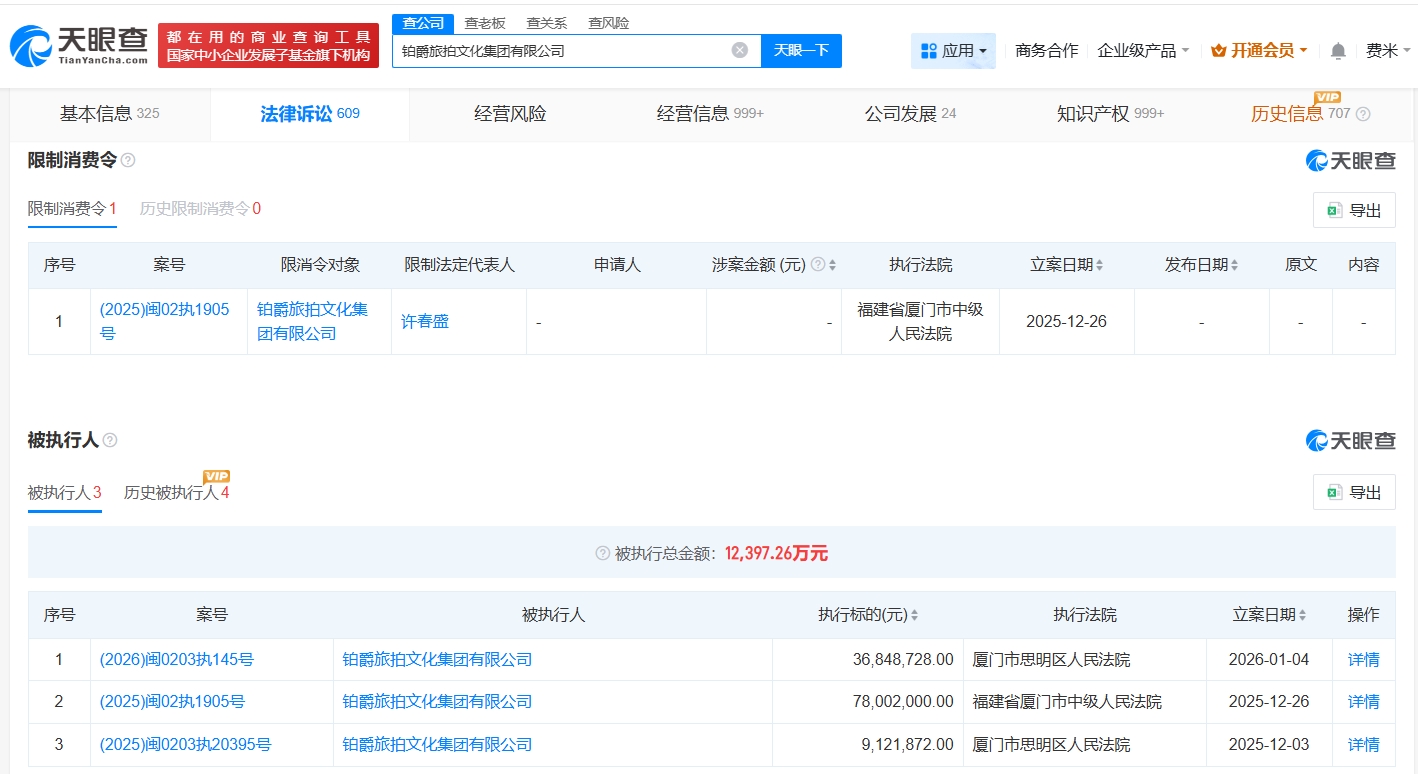Open the notification bell icon

coord(1337,48)
